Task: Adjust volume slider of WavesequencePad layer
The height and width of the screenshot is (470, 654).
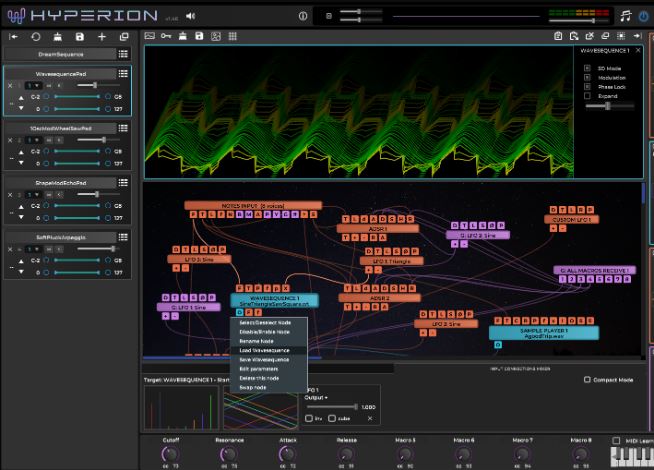Action: click(x=98, y=85)
